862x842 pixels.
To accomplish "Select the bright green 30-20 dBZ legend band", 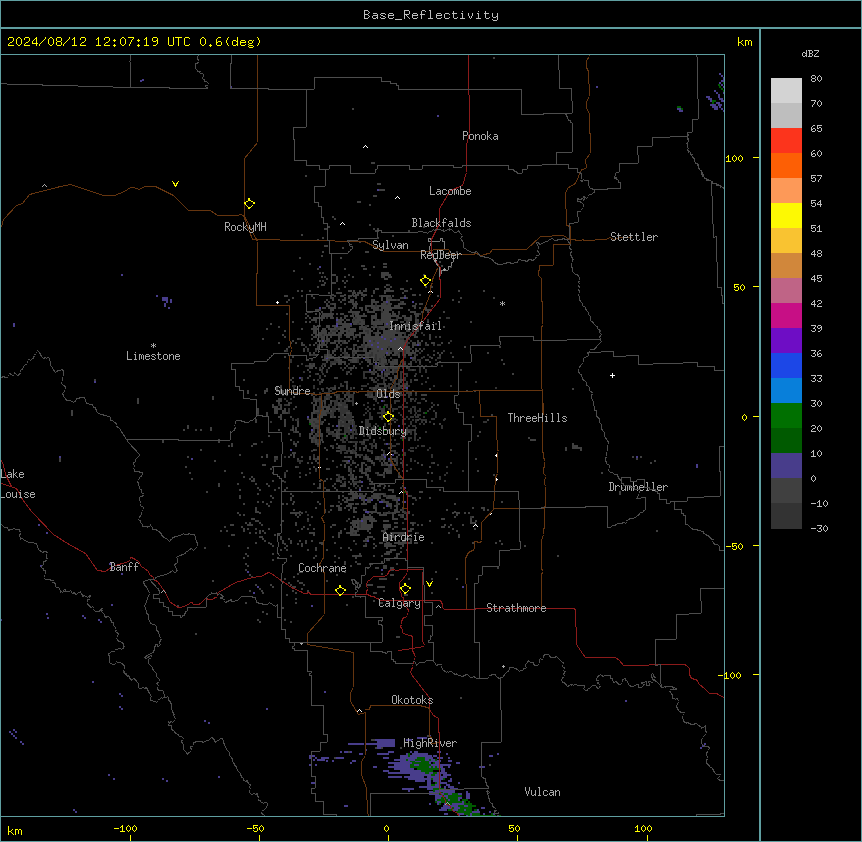I will tap(786, 416).
